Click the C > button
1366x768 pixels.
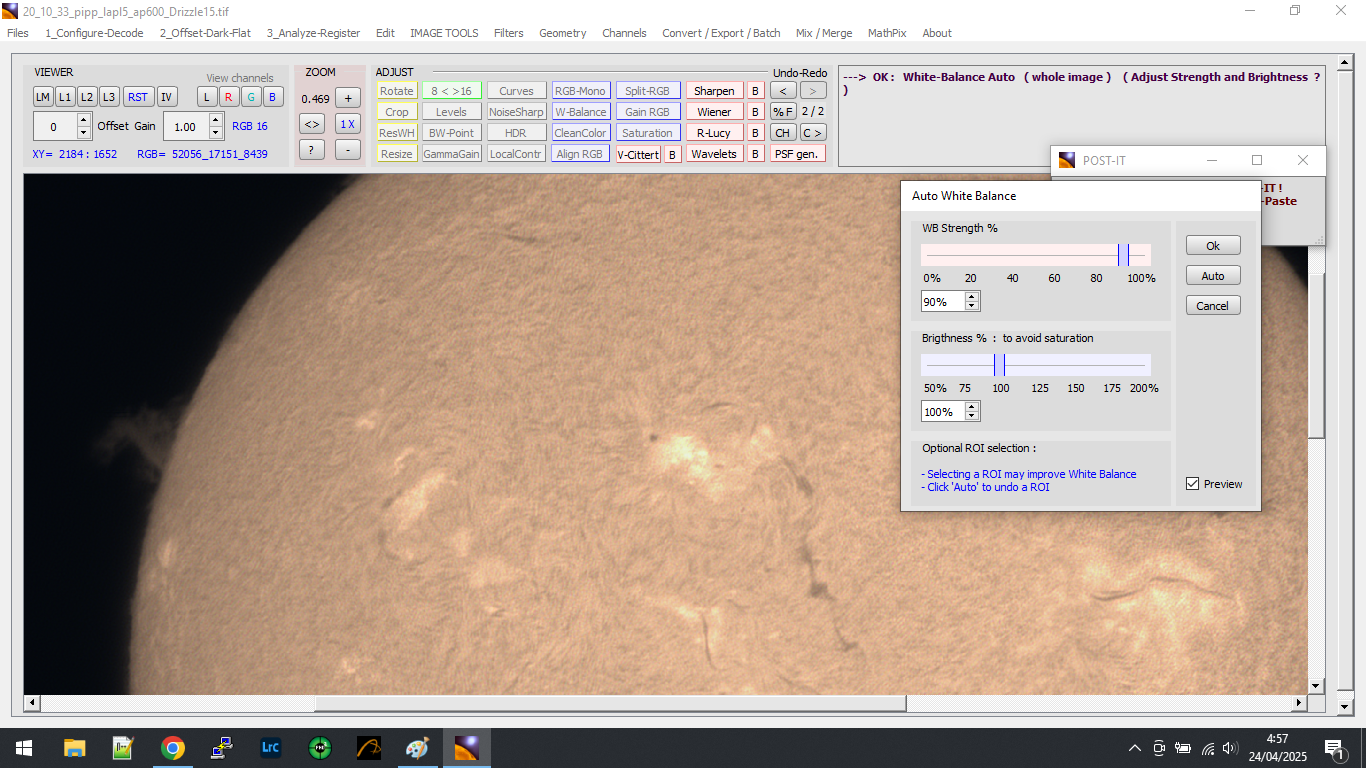coord(813,133)
